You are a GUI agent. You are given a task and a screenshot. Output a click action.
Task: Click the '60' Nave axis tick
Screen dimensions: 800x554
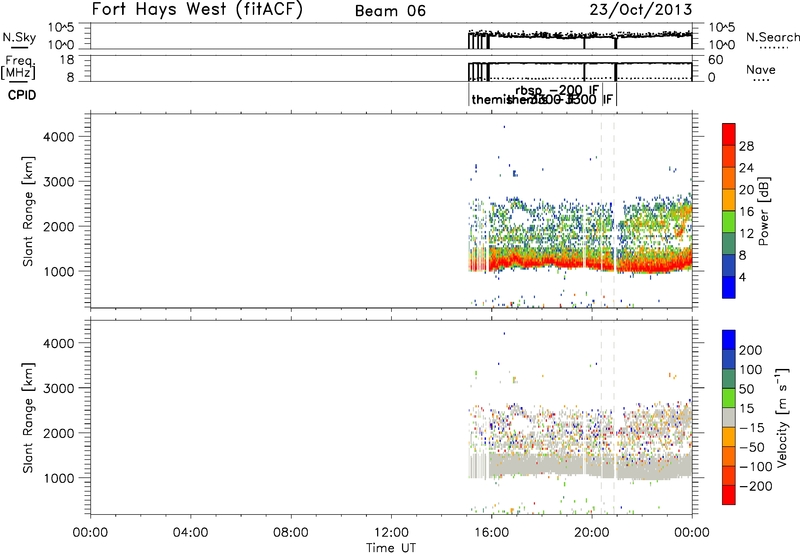715,60
